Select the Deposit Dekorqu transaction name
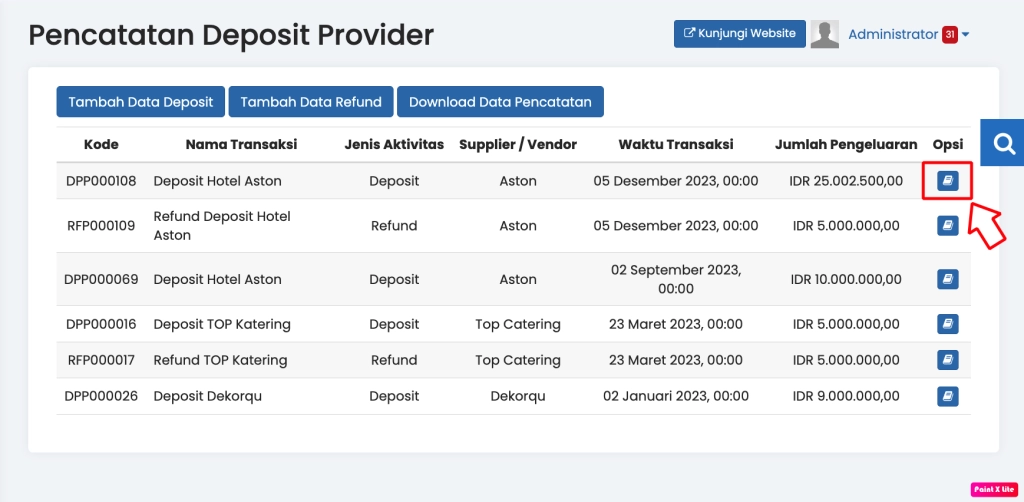1024x502 pixels. click(x=207, y=396)
